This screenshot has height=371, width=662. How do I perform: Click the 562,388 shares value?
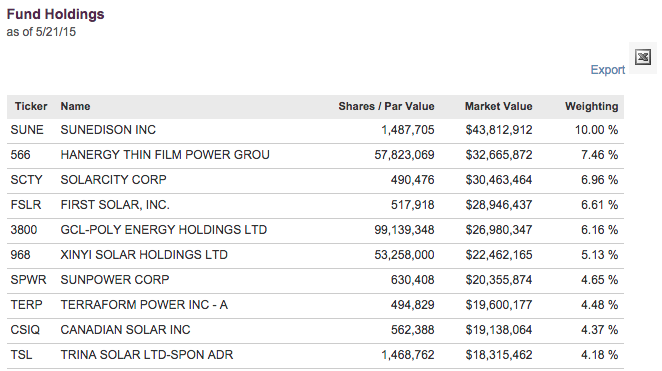coord(412,329)
